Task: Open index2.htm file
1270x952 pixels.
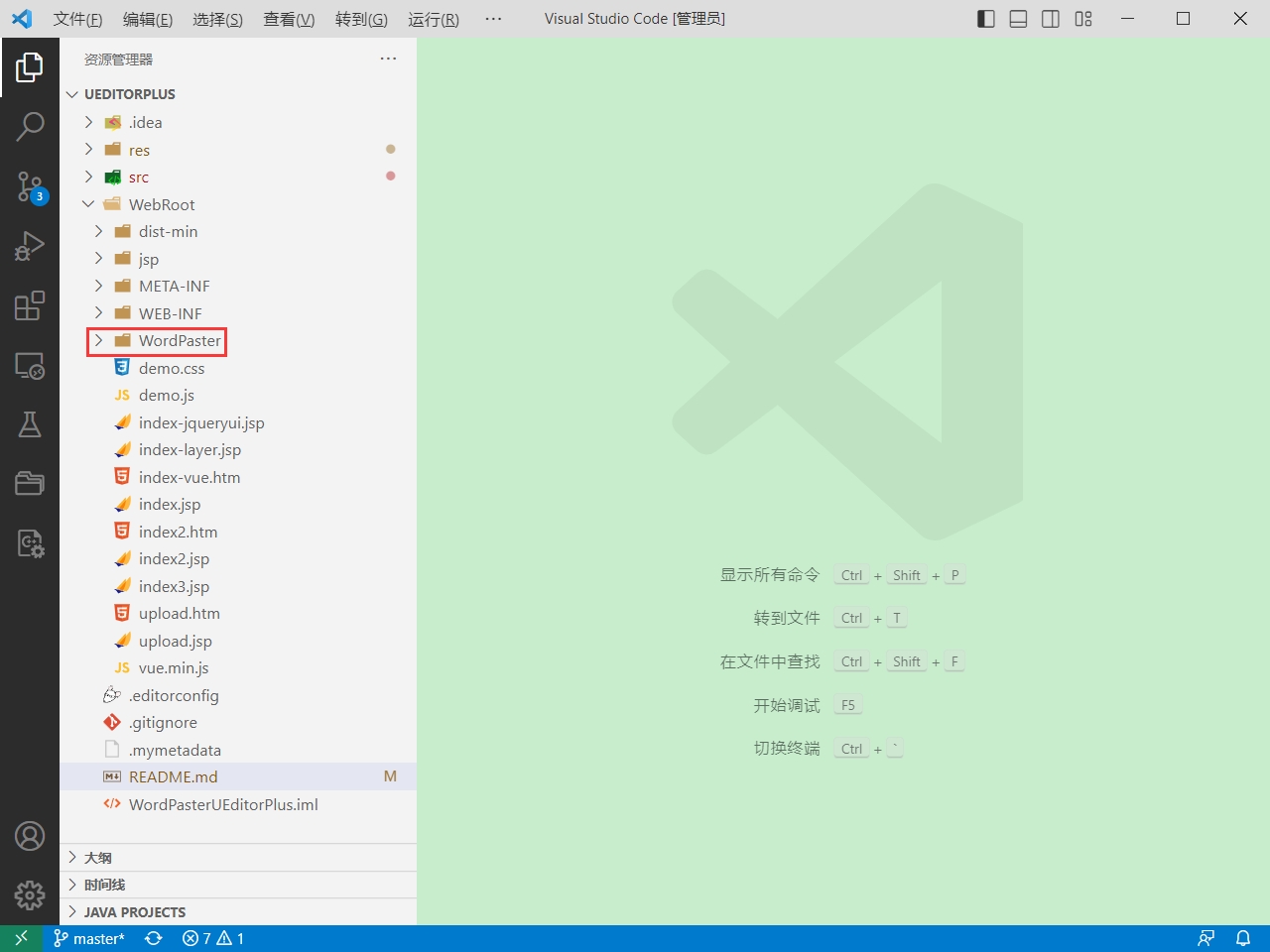Action: click(238, 532)
